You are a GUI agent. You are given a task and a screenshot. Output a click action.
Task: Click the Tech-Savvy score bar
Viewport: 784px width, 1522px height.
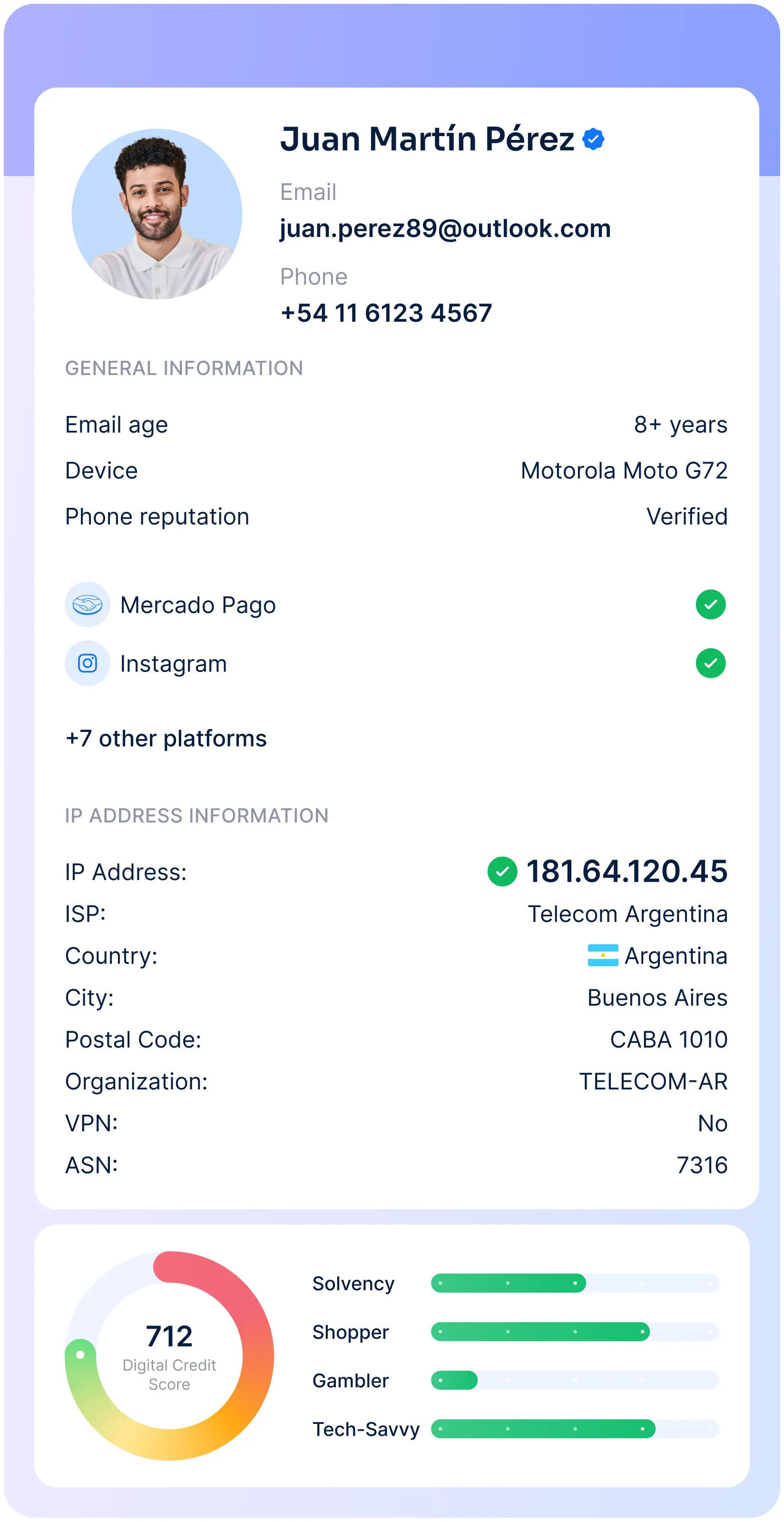tap(575, 1429)
